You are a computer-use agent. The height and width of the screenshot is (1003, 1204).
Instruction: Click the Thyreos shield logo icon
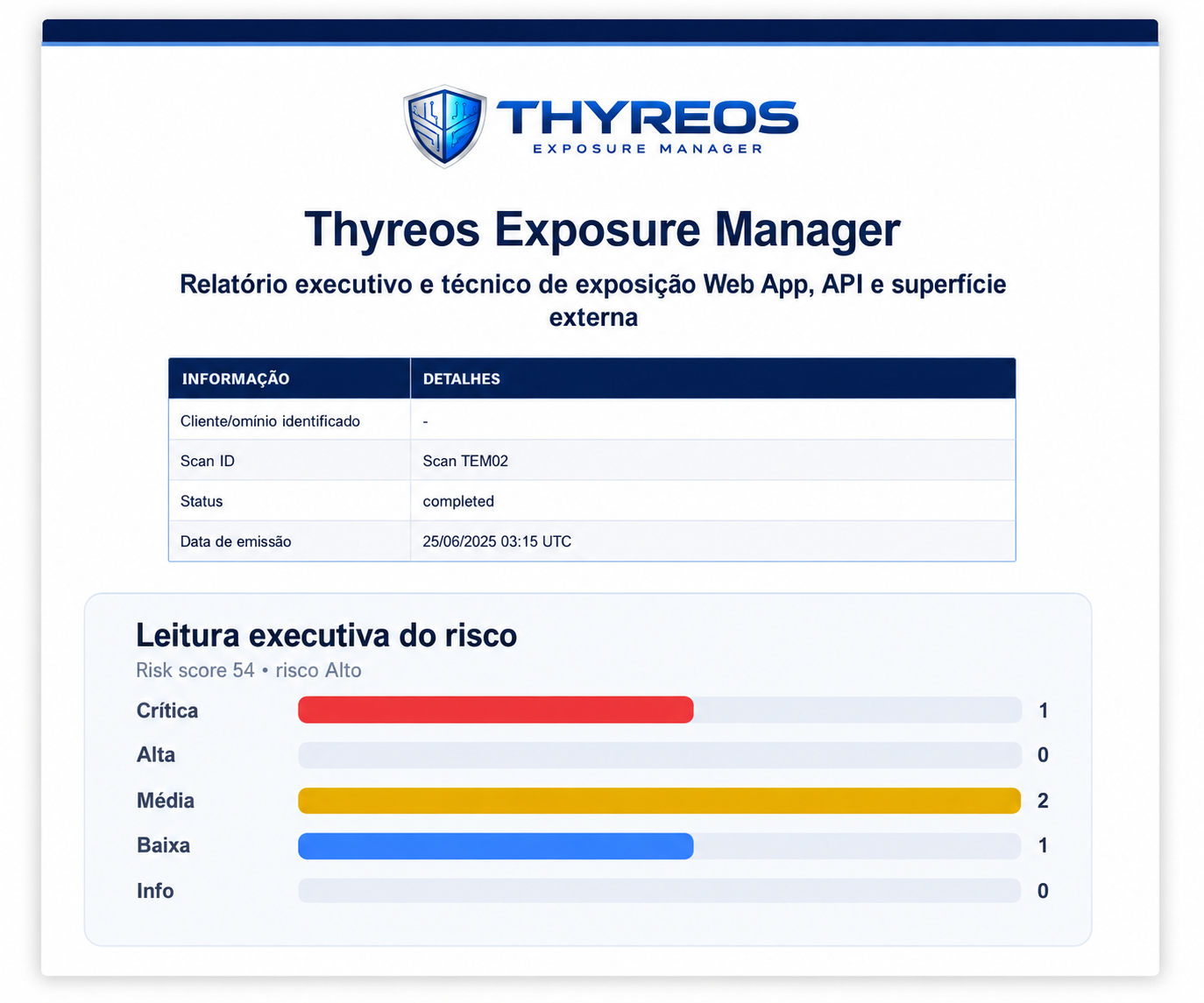pos(445,126)
